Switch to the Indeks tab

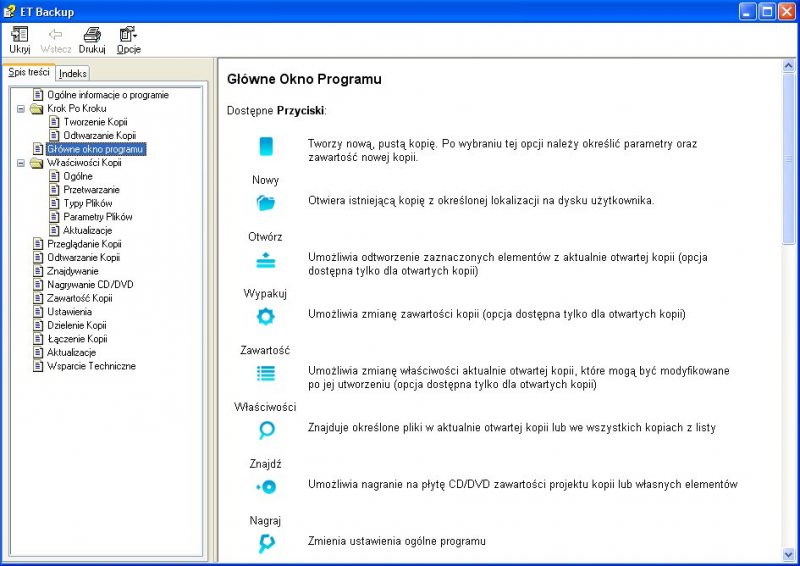73,73
